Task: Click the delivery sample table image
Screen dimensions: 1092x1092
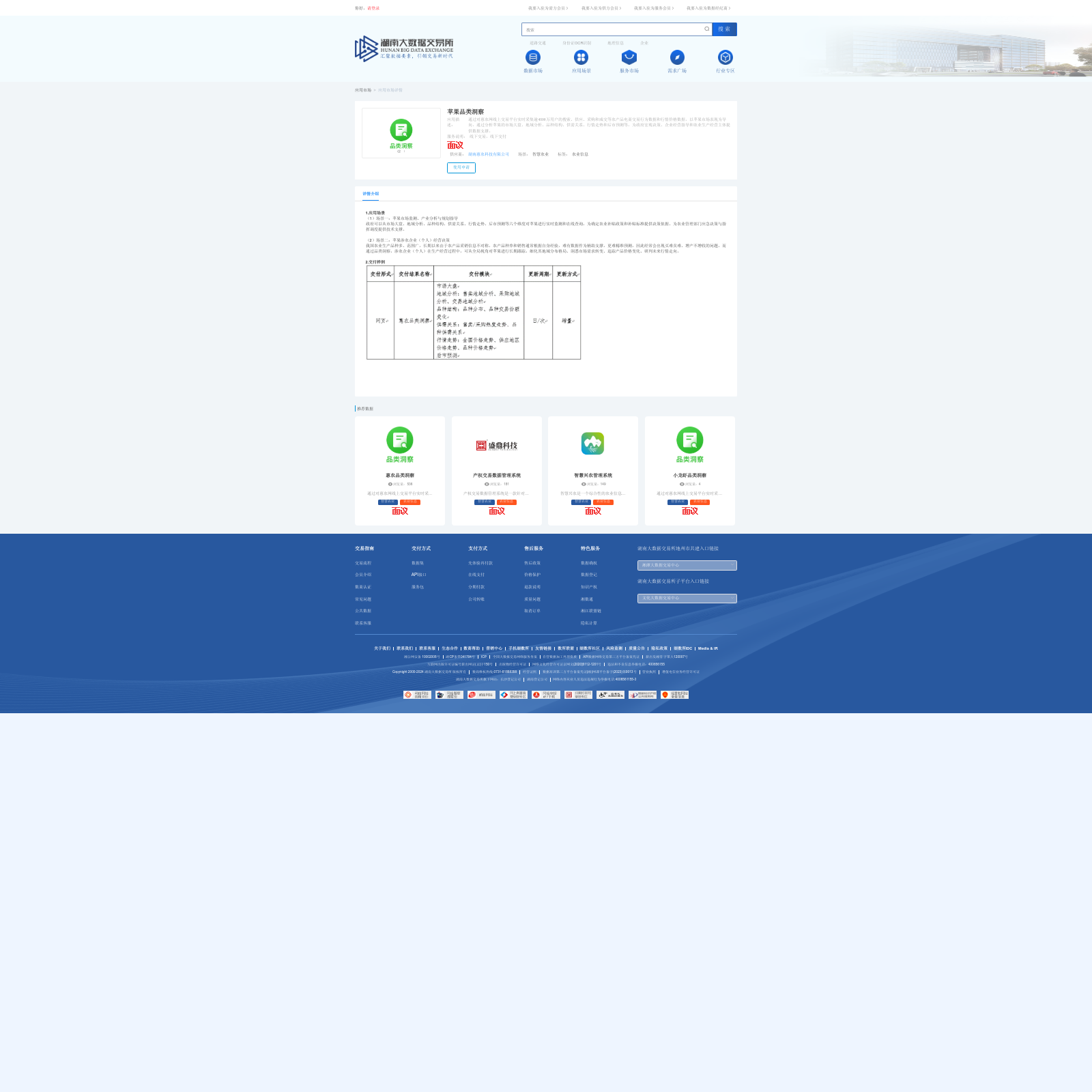Action: pos(474,313)
